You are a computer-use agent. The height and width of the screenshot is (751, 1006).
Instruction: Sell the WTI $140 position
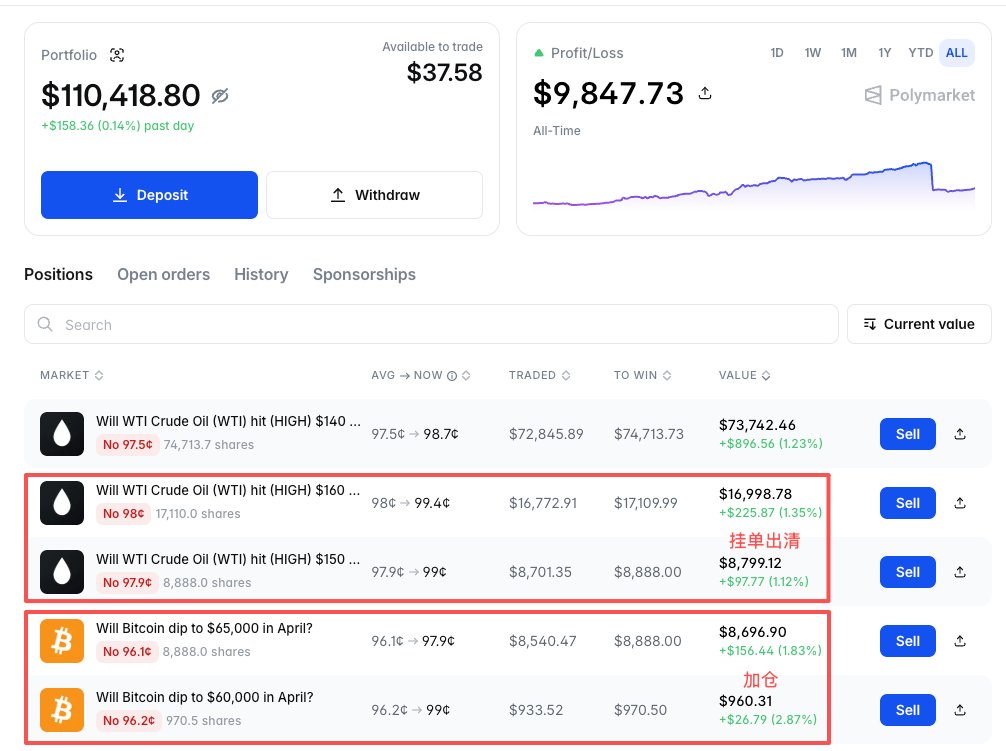908,434
